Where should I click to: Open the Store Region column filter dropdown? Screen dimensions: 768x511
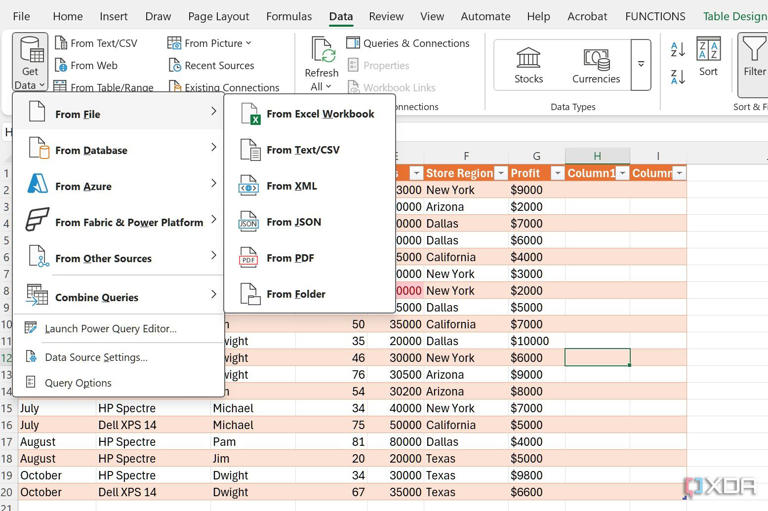click(500, 173)
